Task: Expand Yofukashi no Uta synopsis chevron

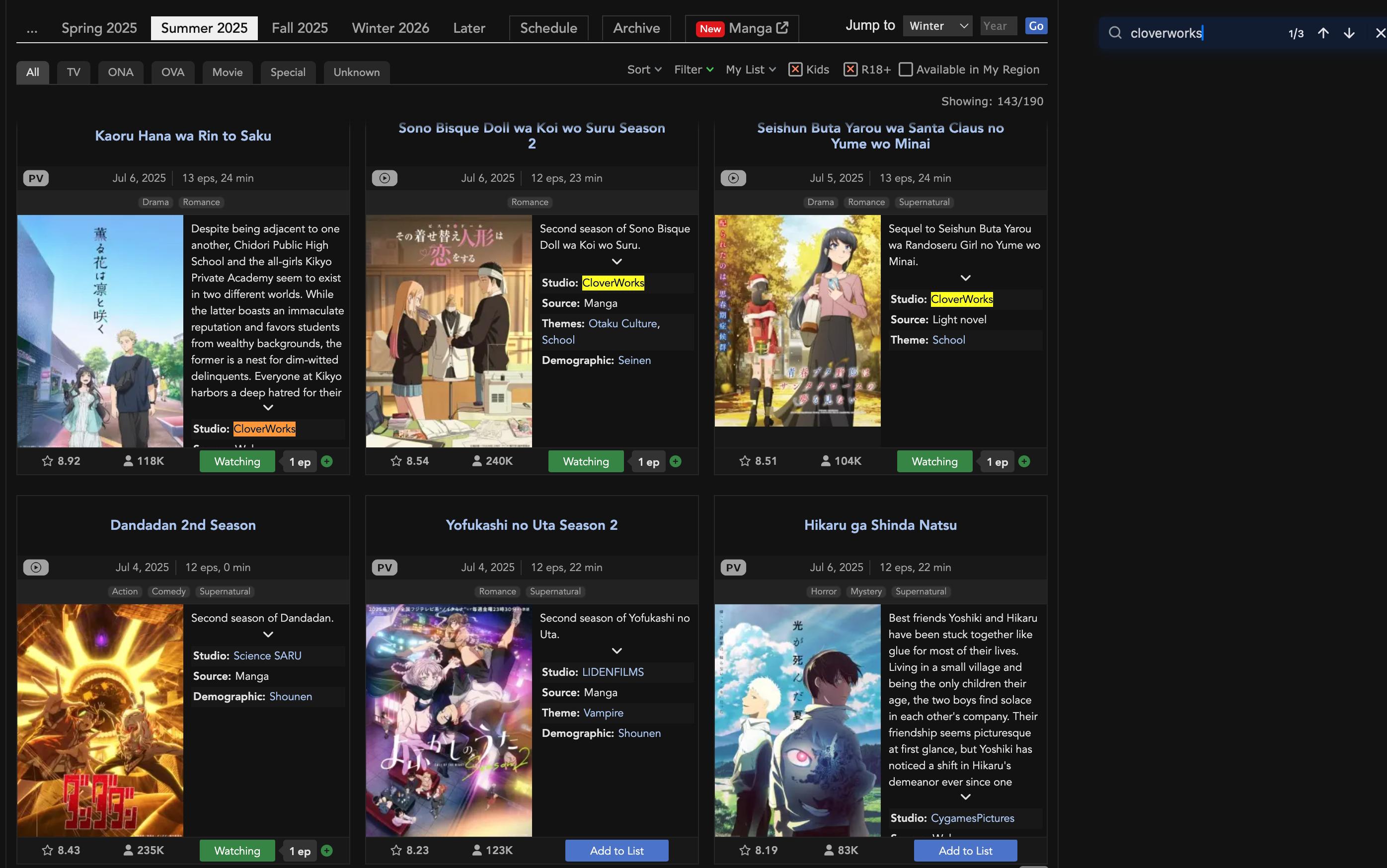Action: coord(617,651)
